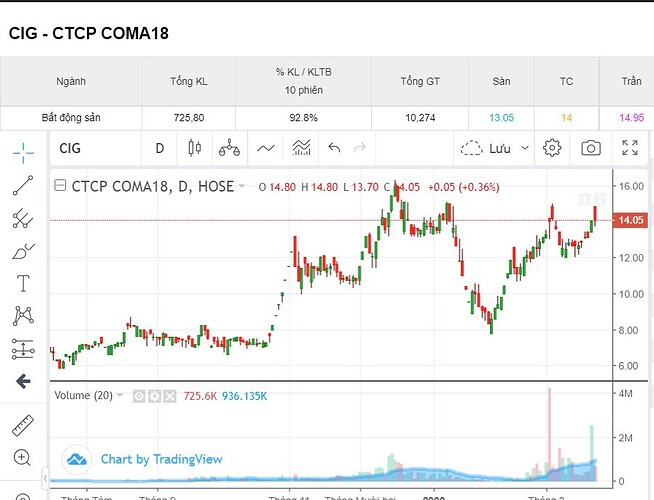This screenshot has width=654, height=500.
Task: Select the crosshair cursor tool
Action: point(23,153)
